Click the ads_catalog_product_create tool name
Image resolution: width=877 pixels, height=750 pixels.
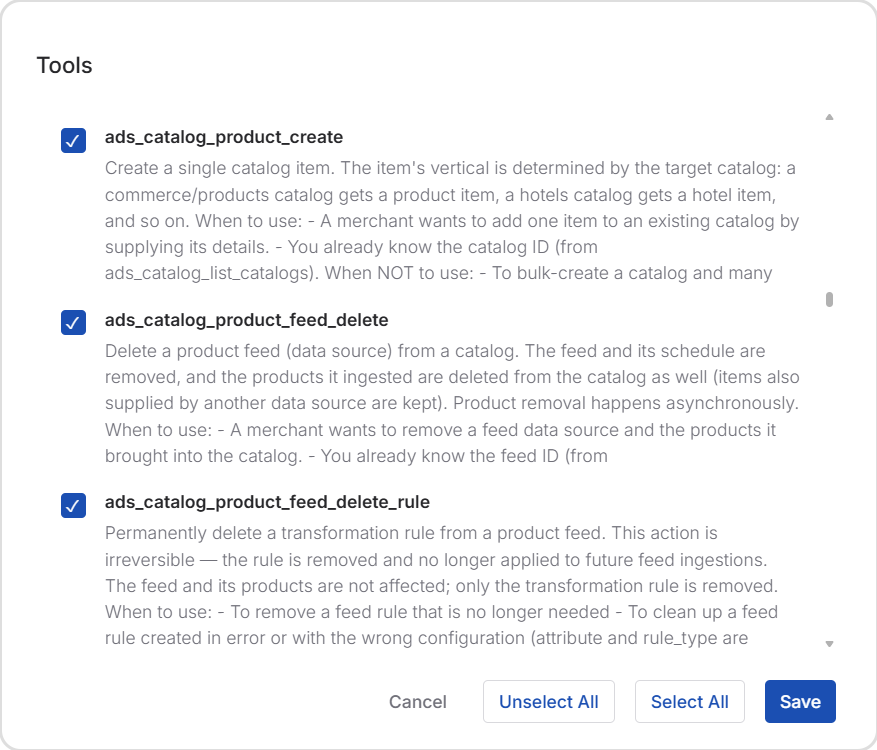(224, 138)
